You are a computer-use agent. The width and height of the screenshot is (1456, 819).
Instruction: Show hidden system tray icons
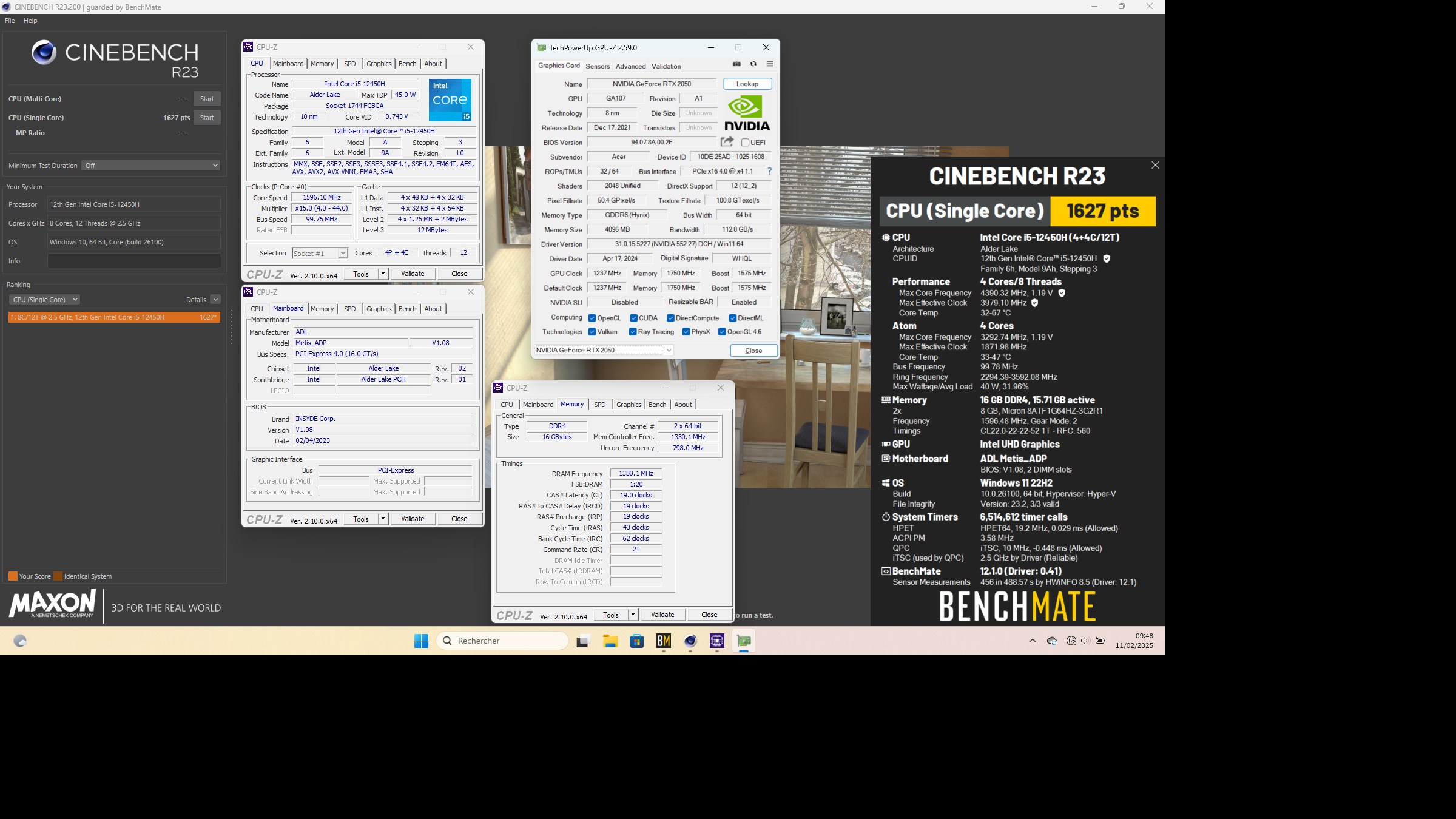point(1033,641)
